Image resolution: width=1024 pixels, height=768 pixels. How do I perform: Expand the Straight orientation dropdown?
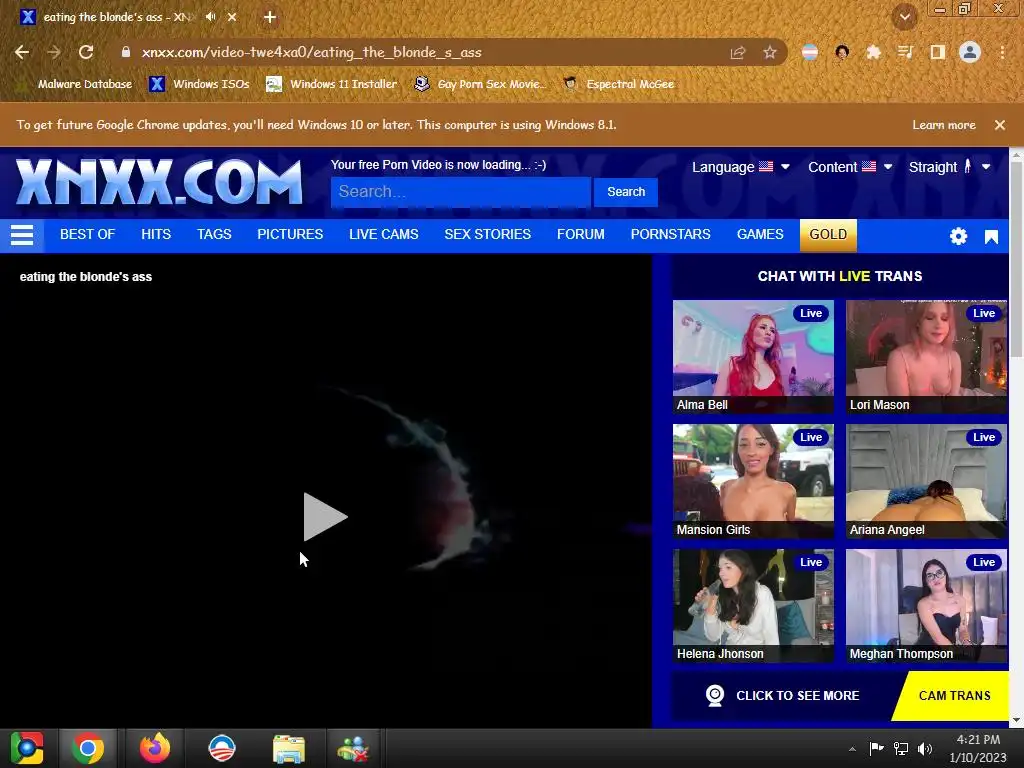[950, 167]
